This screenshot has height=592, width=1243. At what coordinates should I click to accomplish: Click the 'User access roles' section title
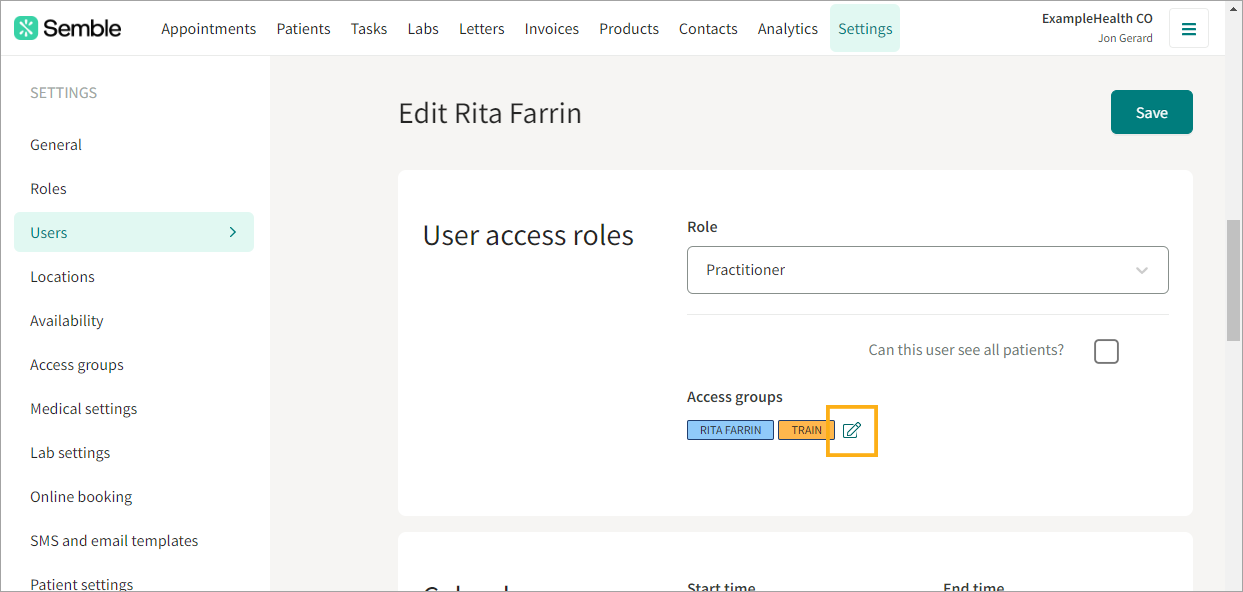click(x=528, y=235)
